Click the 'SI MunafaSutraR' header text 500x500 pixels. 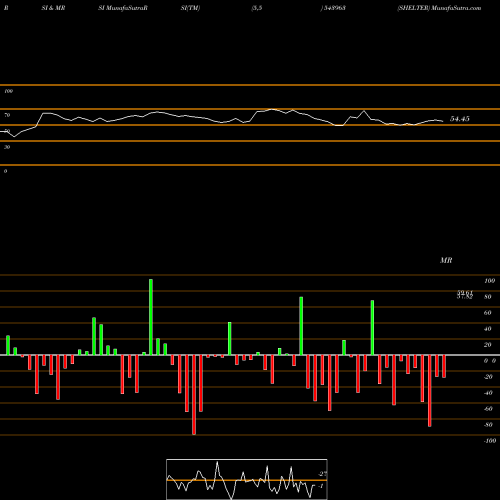tap(123, 8)
